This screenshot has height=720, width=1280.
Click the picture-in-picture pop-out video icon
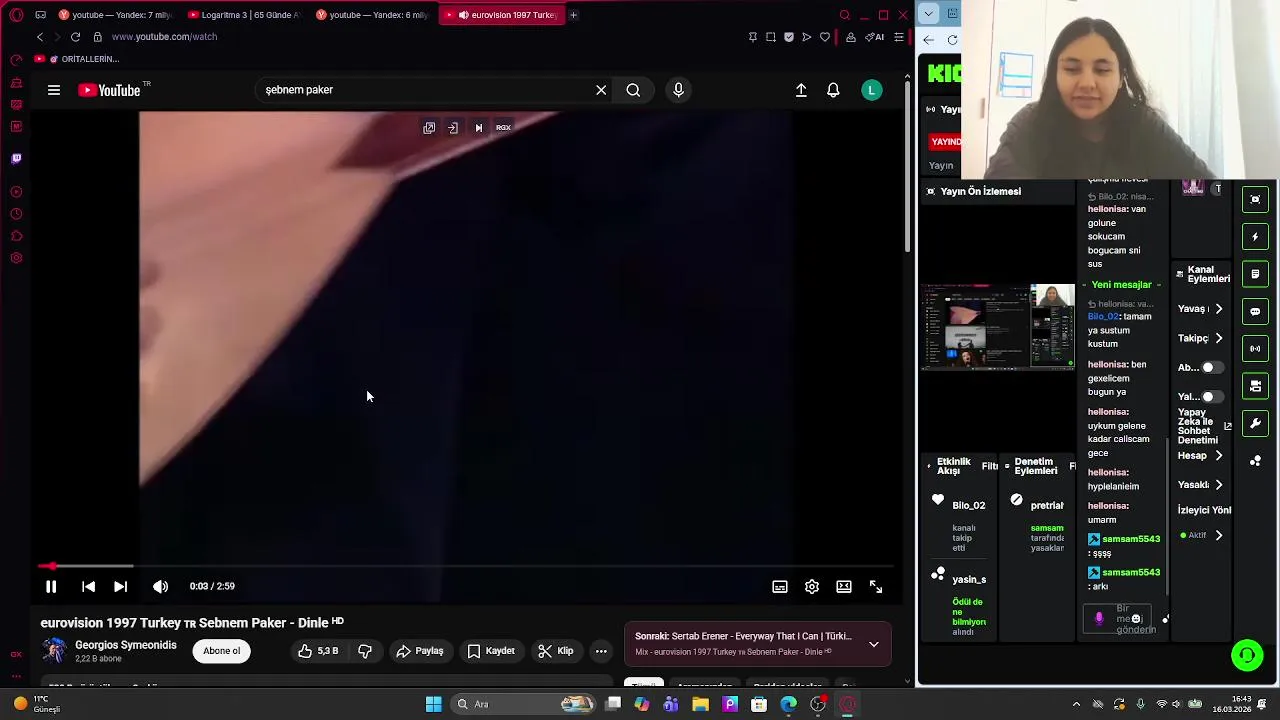[x=429, y=128]
